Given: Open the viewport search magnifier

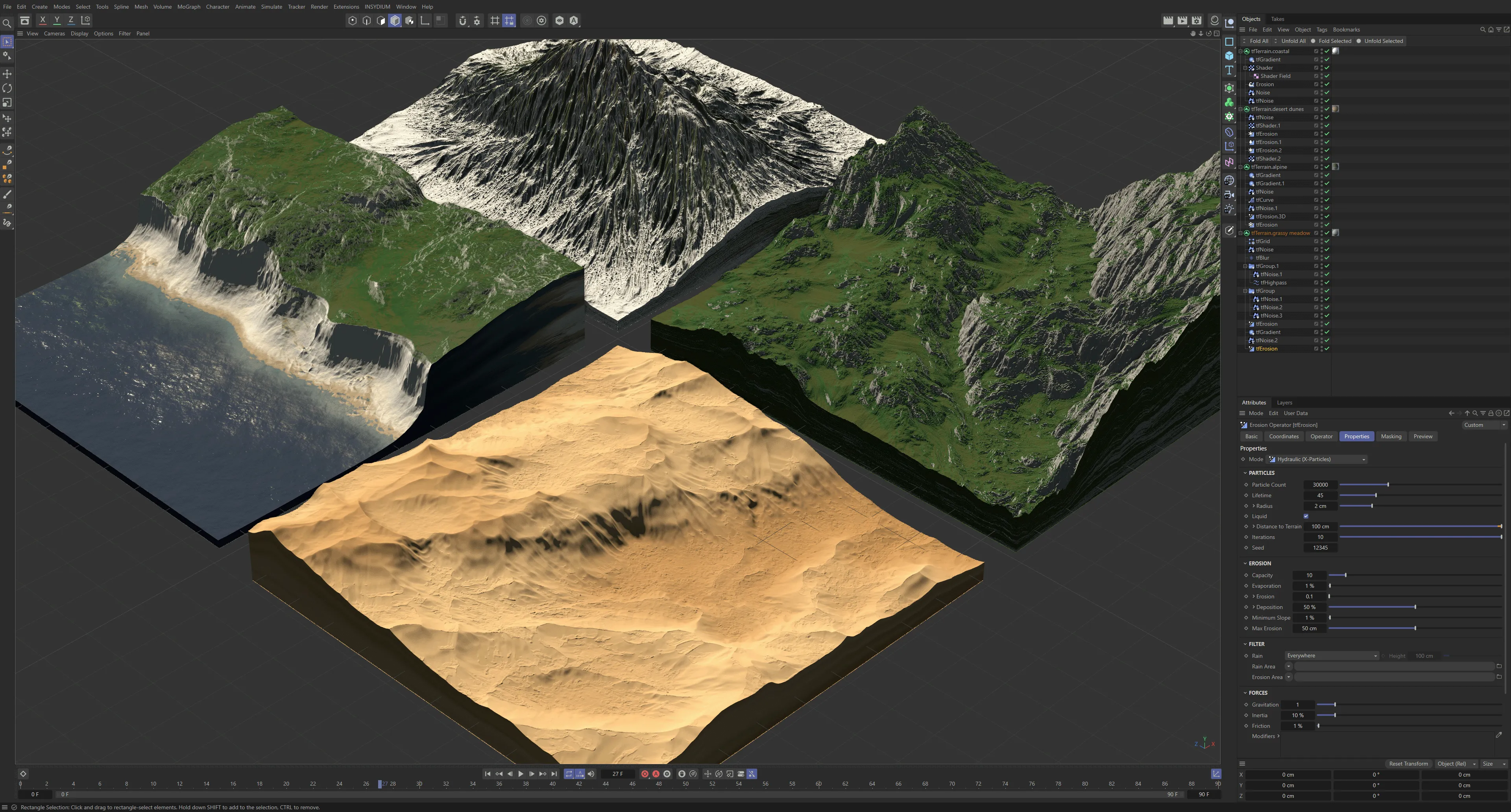Looking at the screenshot, I should coord(7,24).
